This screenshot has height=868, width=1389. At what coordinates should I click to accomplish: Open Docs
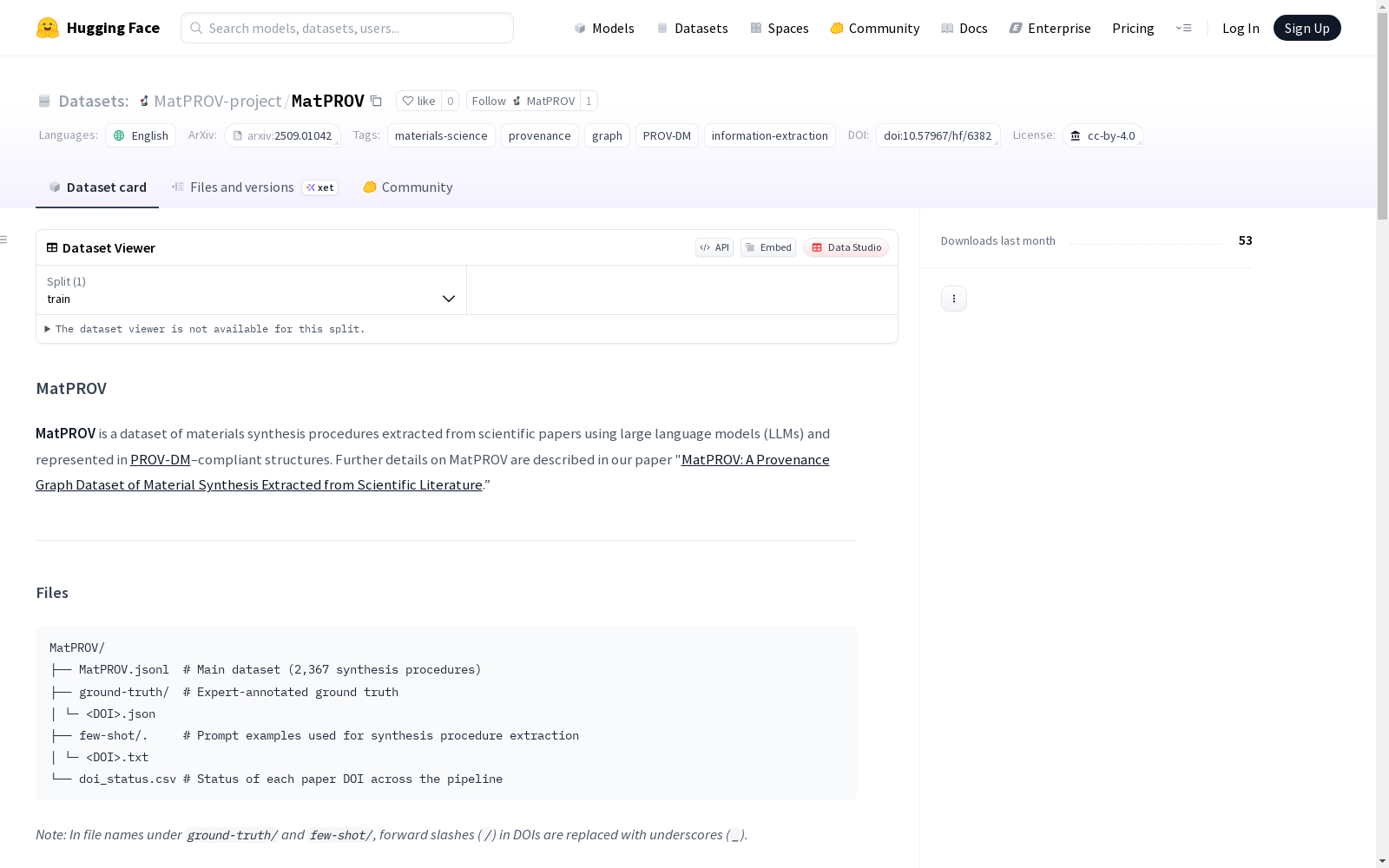[964, 28]
